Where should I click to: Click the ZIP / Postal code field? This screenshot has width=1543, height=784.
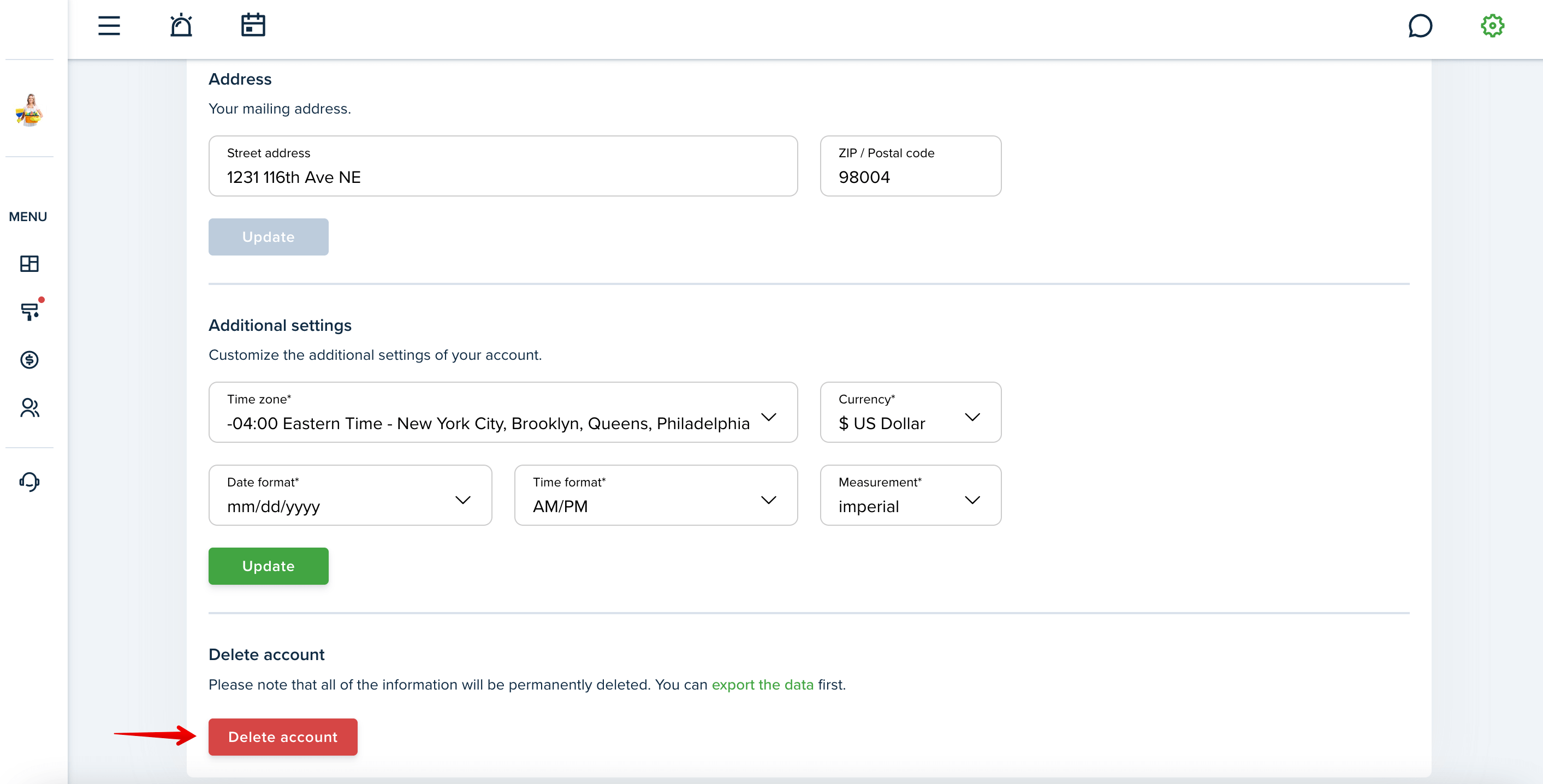911,166
